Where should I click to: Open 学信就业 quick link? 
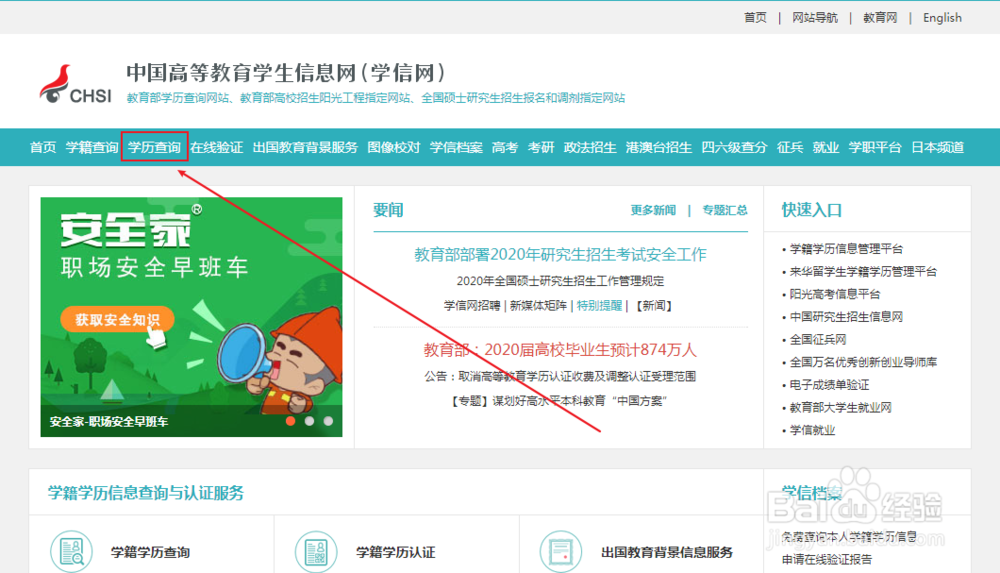coord(812,430)
